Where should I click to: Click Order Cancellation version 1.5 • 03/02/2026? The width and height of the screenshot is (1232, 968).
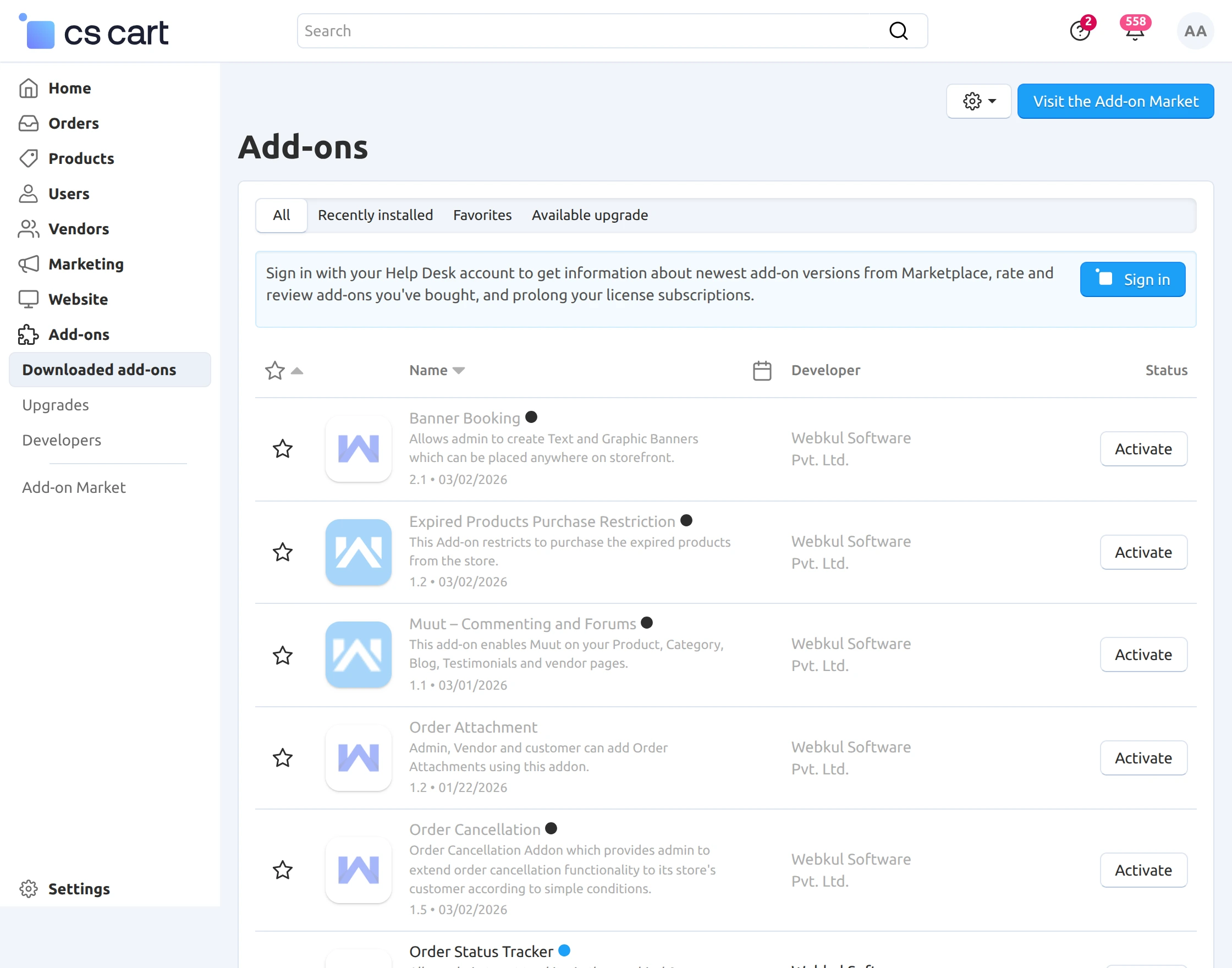(458, 910)
